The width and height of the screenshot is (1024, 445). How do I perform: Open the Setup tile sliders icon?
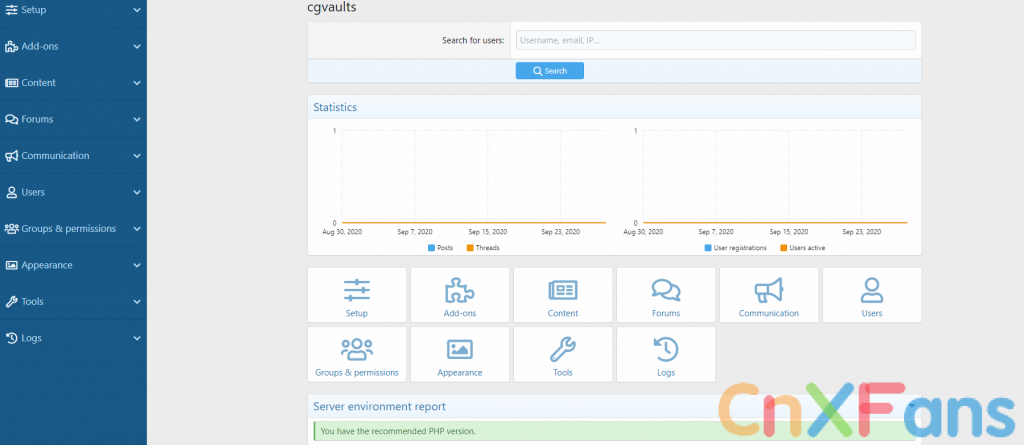[x=357, y=289]
